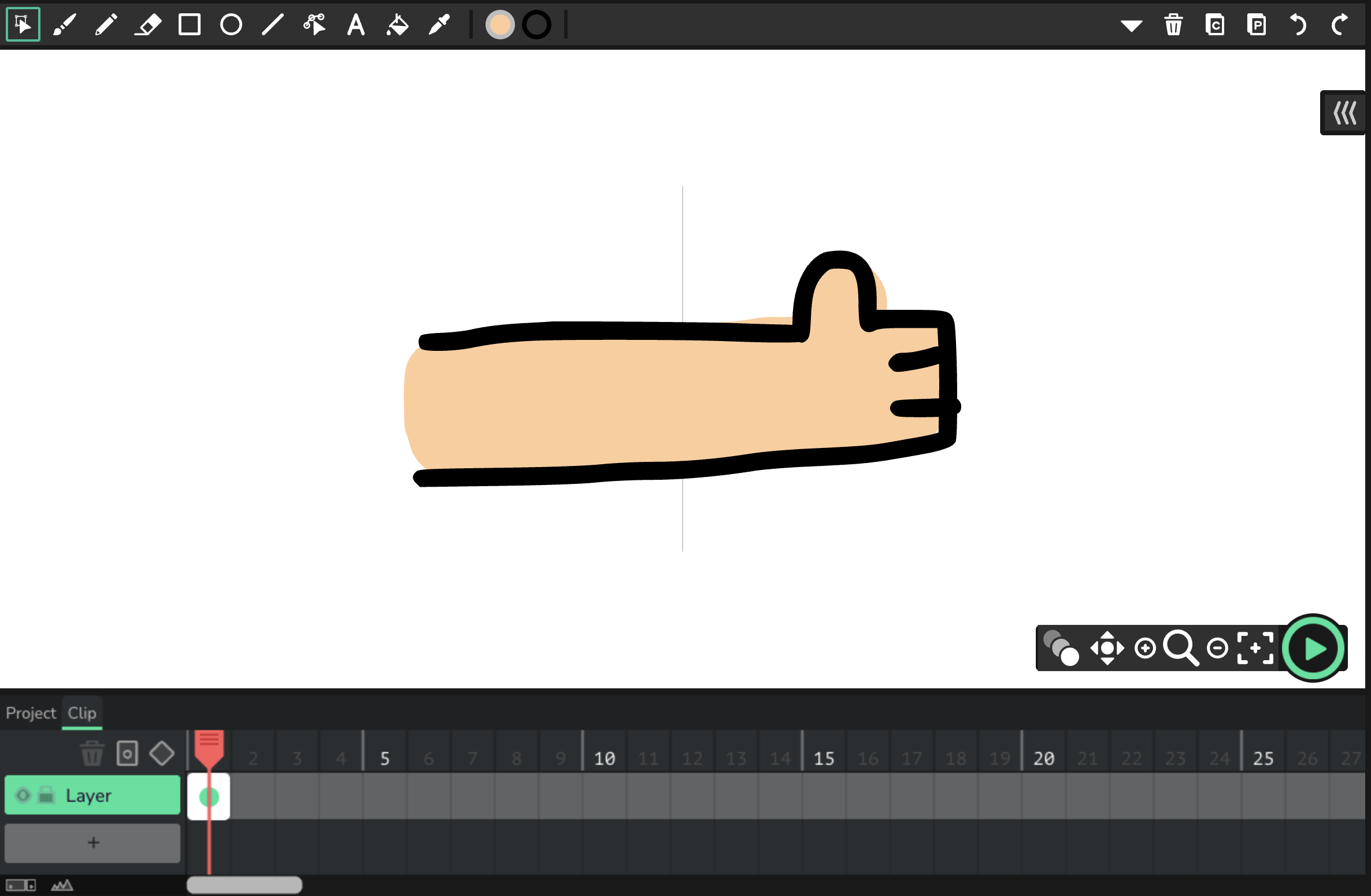Toggle onion skinning in canvas controls

(x=1061, y=648)
